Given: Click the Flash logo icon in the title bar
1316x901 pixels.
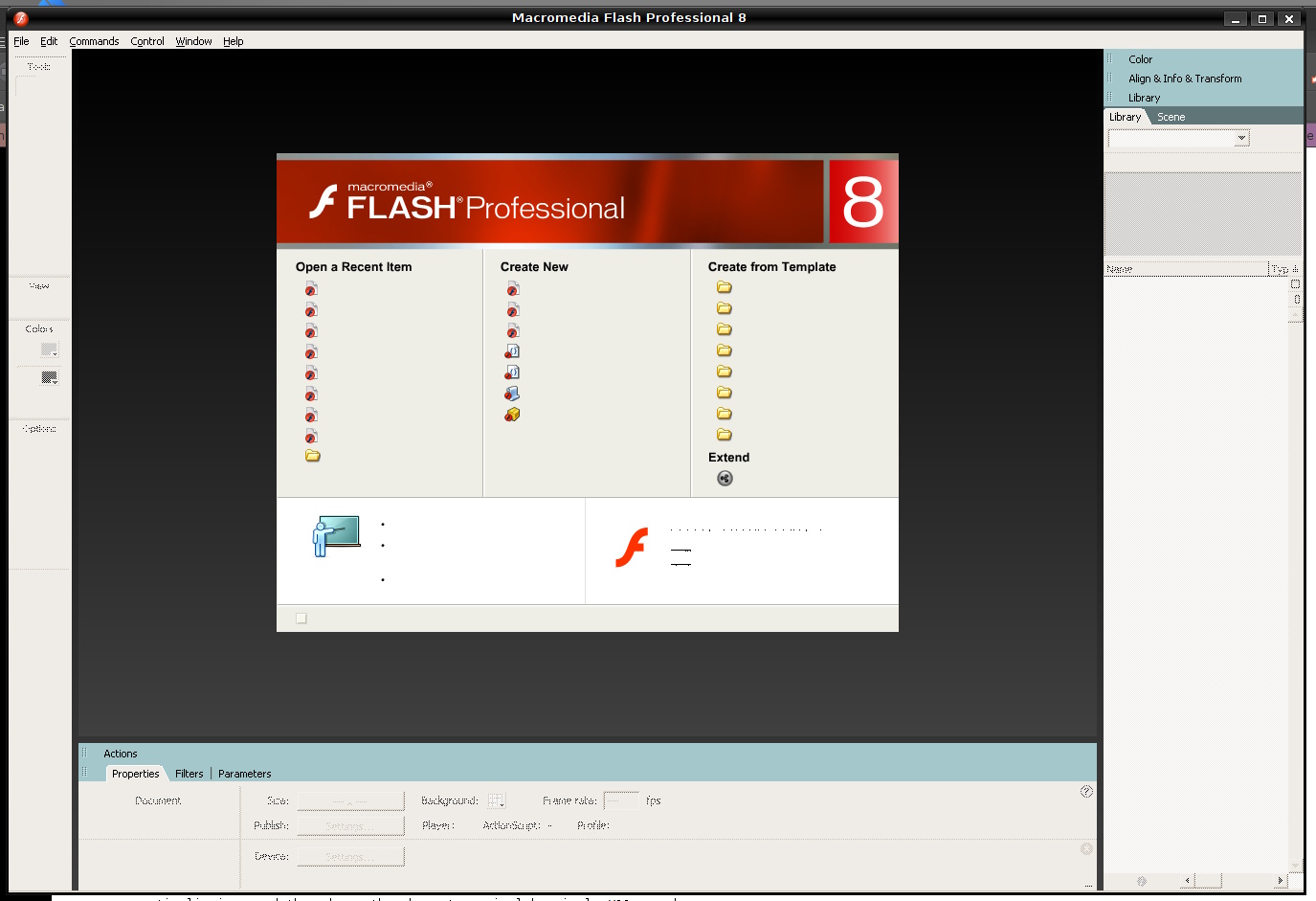Looking at the screenshot, I should tap(21, 18).
